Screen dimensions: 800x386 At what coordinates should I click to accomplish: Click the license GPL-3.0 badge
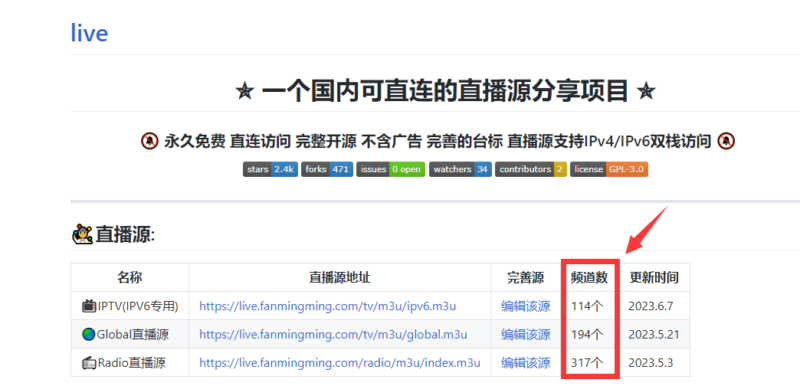pyautogui.click(x=609, y=169)
